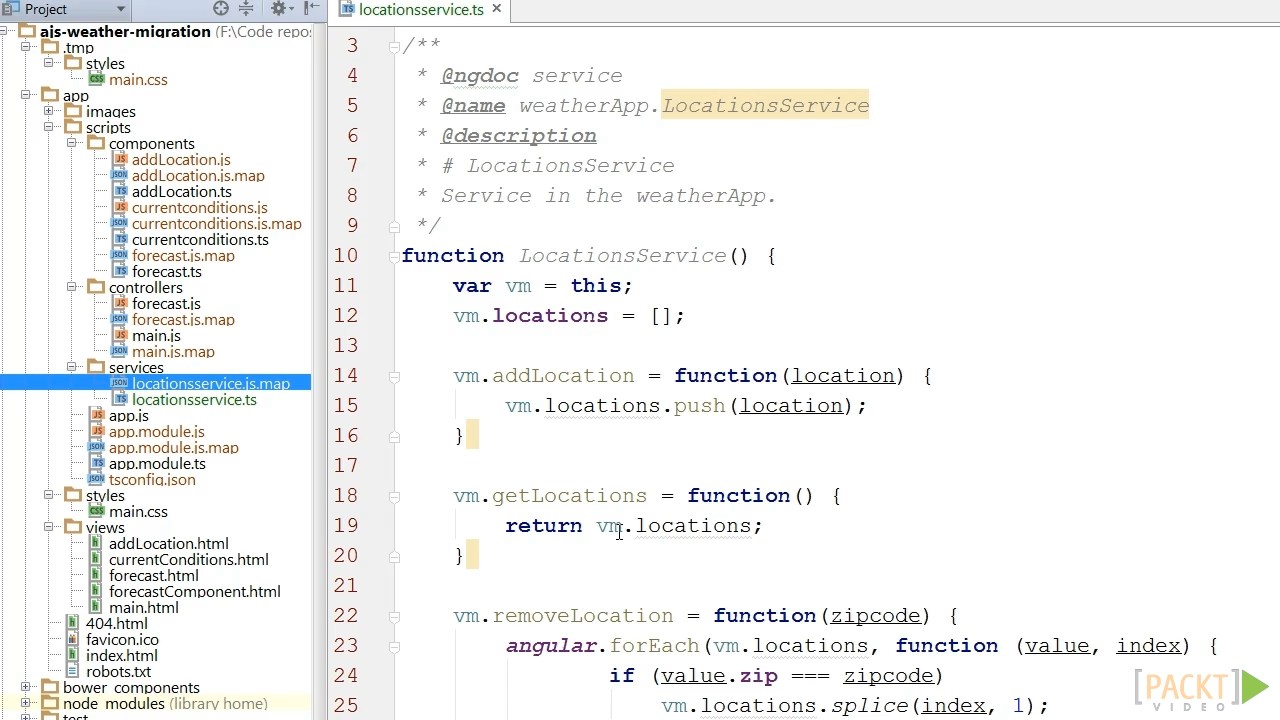1280x720 pixels.
Task: Place cursor on vm.locations = [] at line 12
Action: pos(569,315)
